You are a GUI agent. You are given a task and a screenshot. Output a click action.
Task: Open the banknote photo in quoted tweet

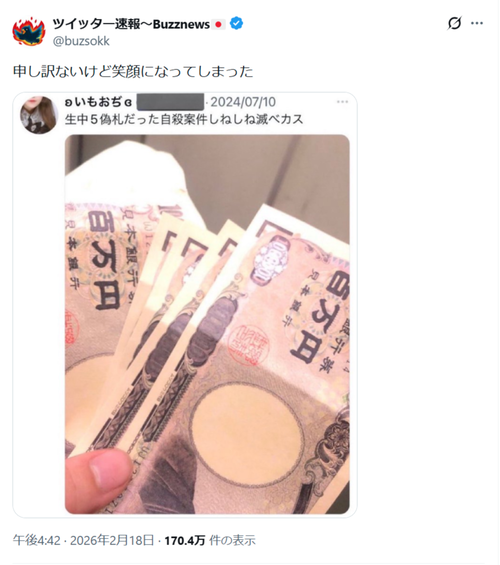(207, 324)
